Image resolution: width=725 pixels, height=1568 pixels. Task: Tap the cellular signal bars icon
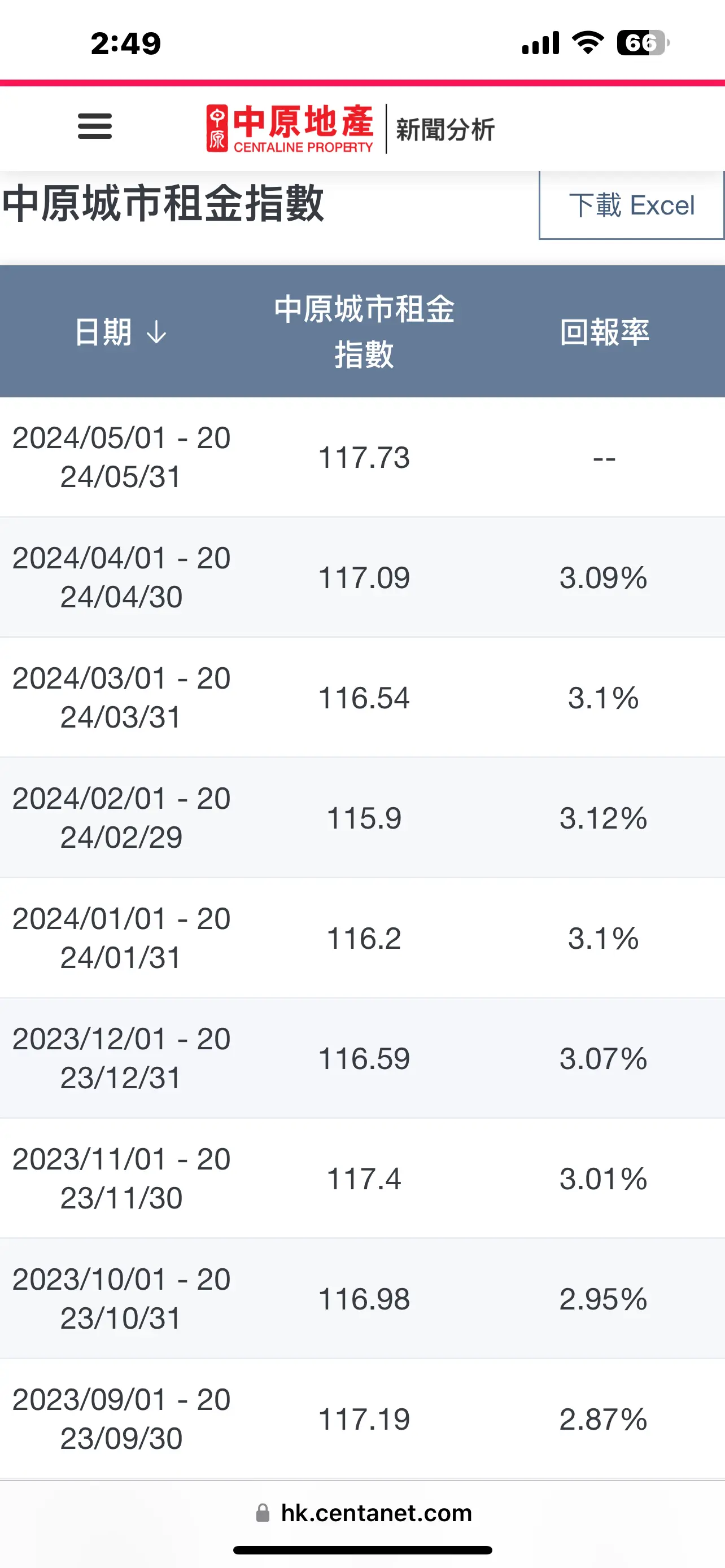[540, 43]
